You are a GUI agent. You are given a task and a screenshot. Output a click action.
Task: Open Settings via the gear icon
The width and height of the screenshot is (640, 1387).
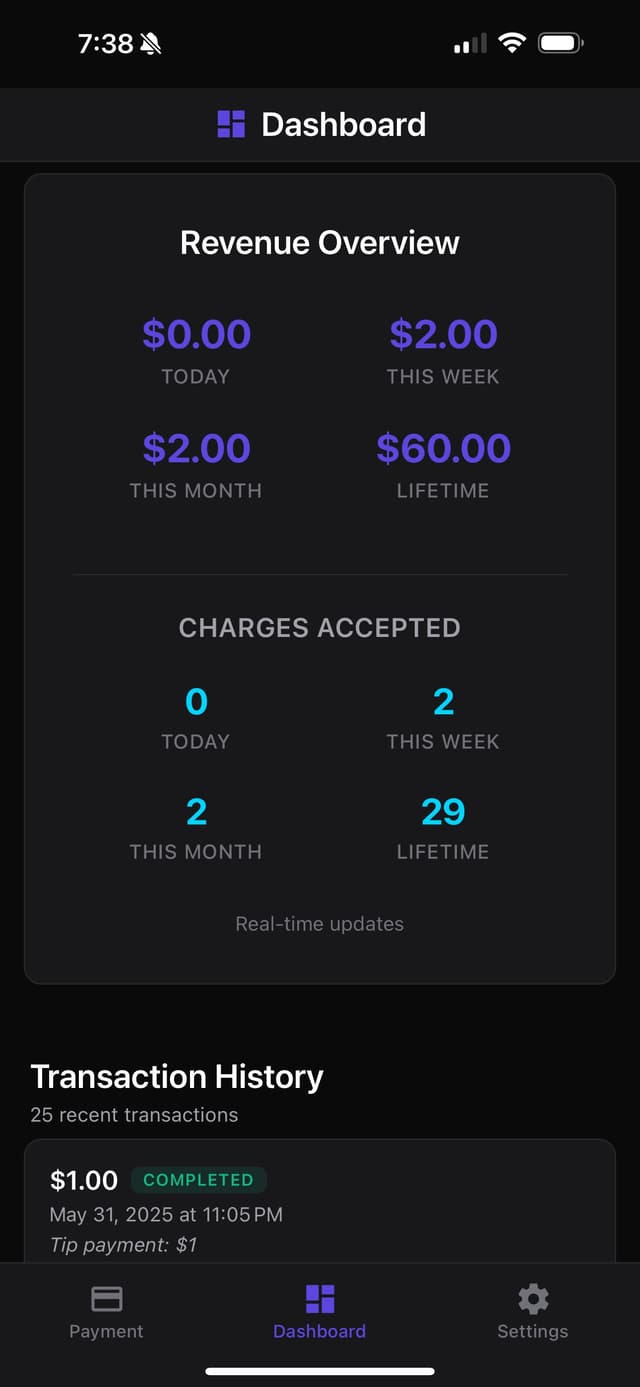pyautogui.click(x=532, y=1297)
